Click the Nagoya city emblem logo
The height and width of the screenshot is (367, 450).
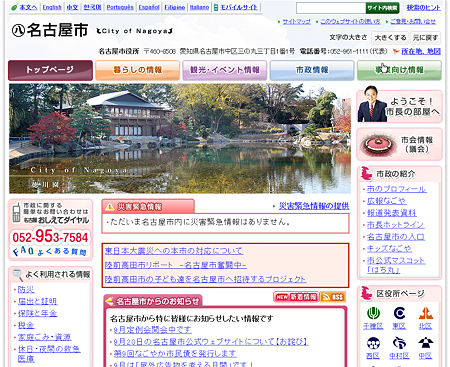coord(18,31)
